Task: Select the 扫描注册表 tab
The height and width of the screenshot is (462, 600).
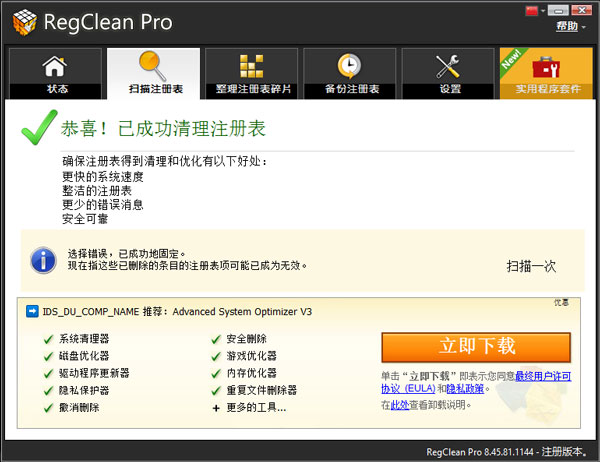Action: (x=153, y=73)
